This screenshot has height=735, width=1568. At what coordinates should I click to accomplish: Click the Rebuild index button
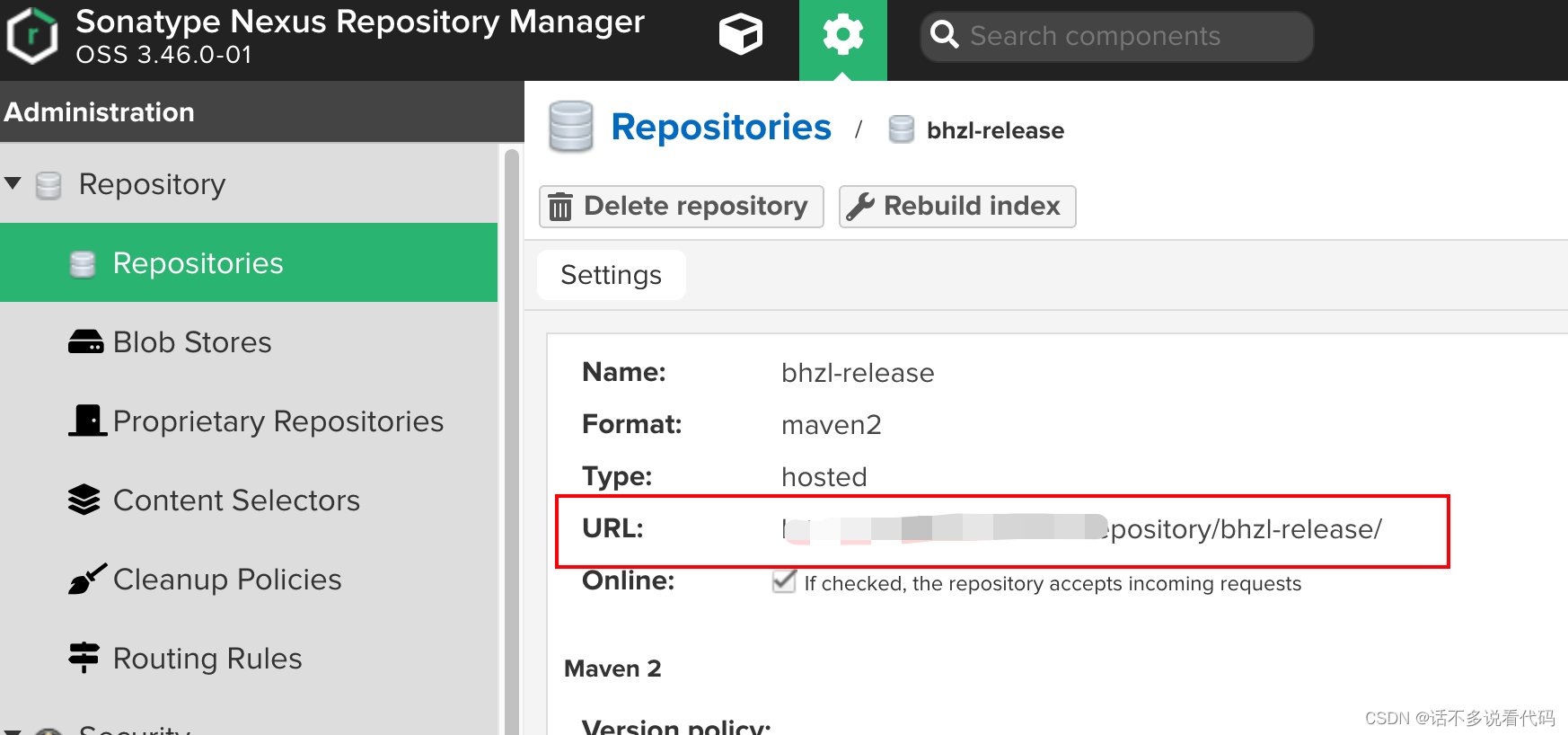957,207
